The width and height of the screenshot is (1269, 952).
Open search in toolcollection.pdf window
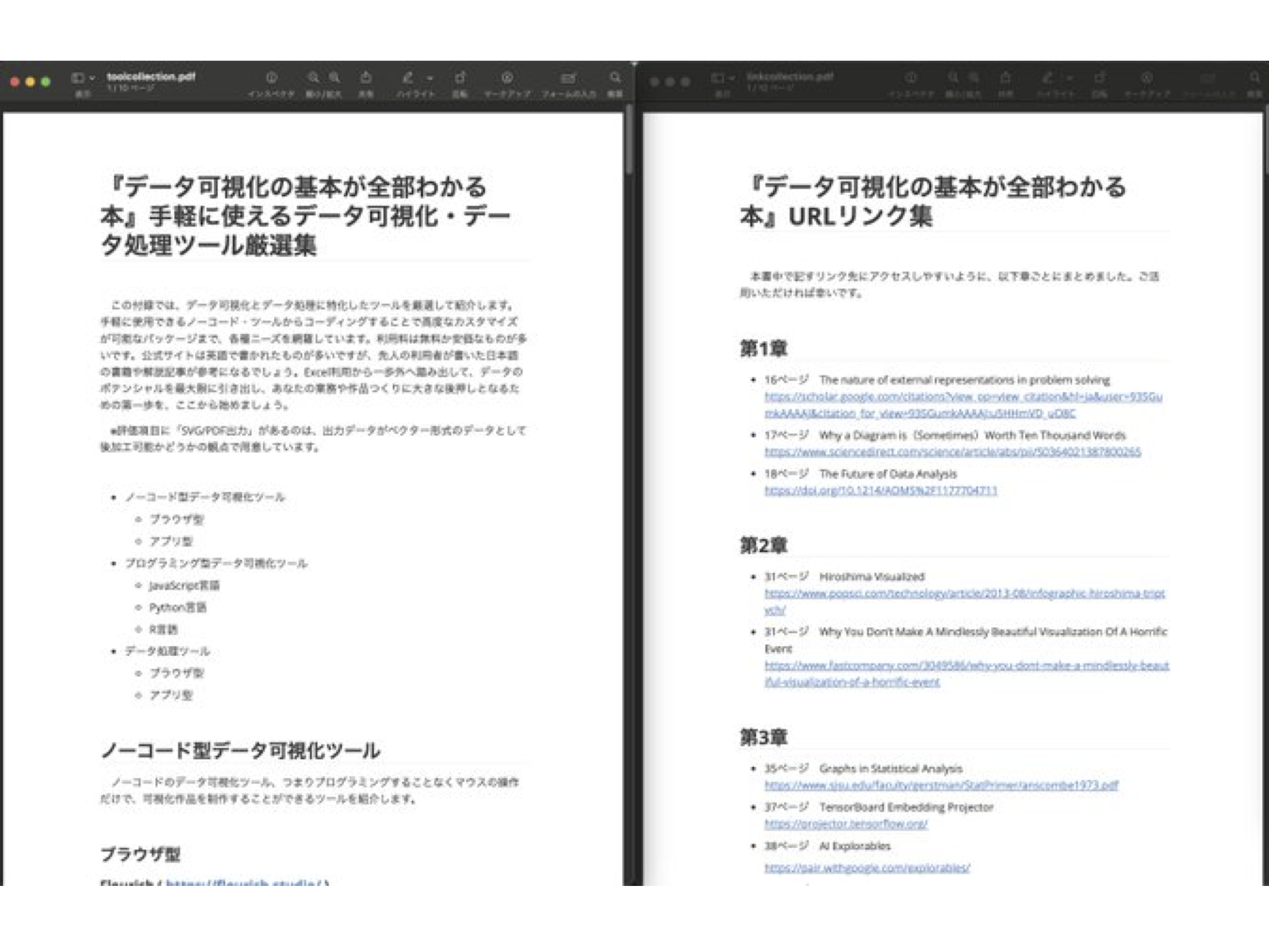pyautogui.click(x=615, y=78)
